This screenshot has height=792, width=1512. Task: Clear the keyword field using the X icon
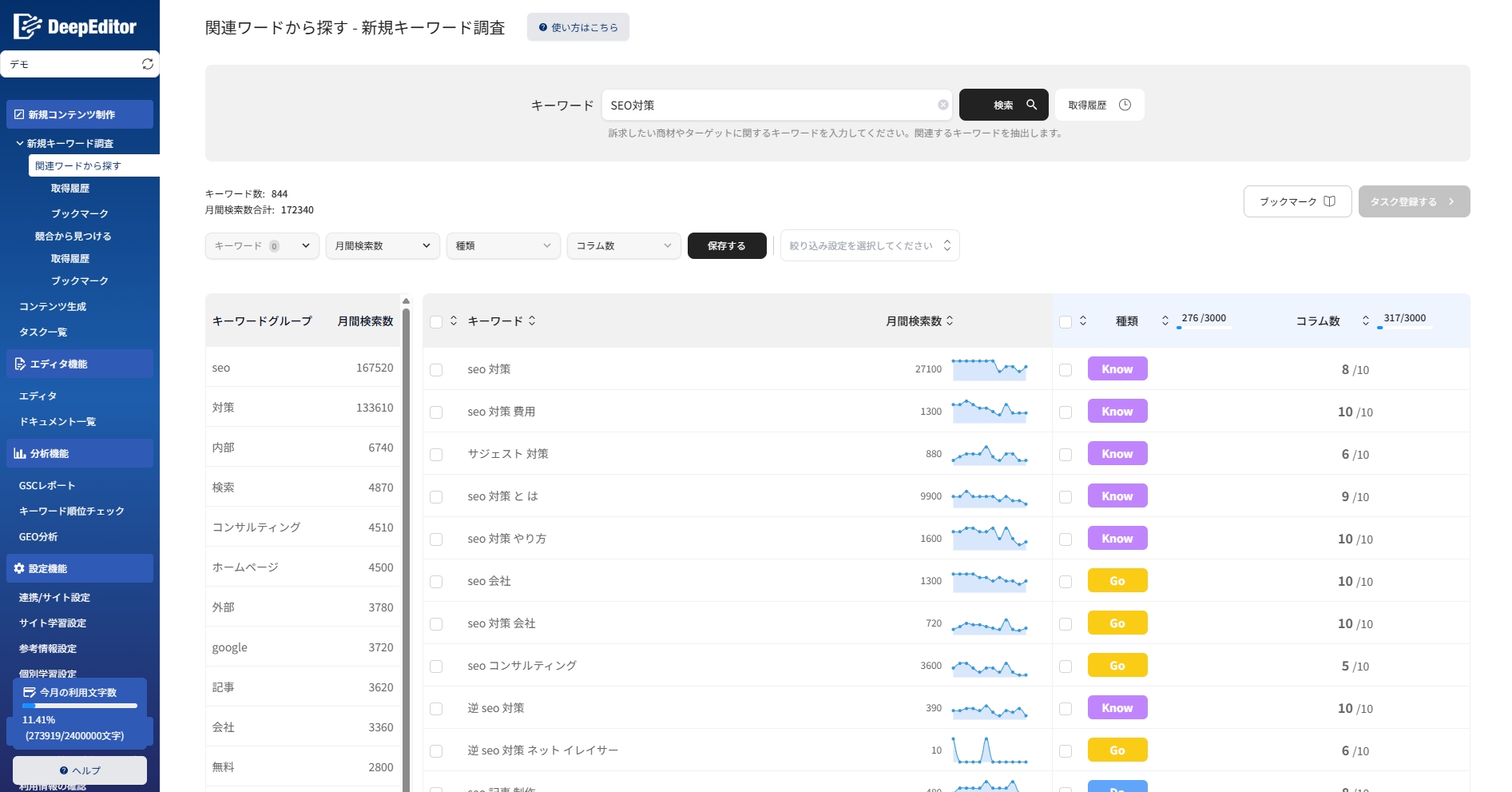tap(943, 104)
